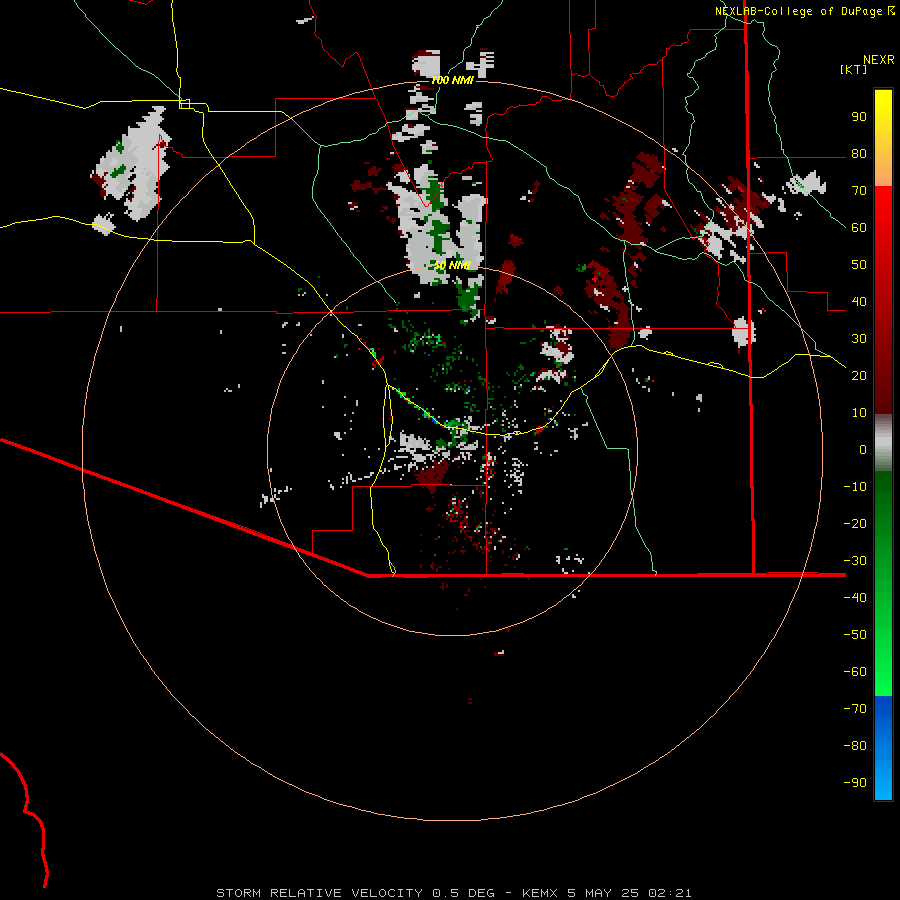Click the NEXLAB-College of DuPage watermark text
This screenshot has width=900, height=900.
click(805, 11)
